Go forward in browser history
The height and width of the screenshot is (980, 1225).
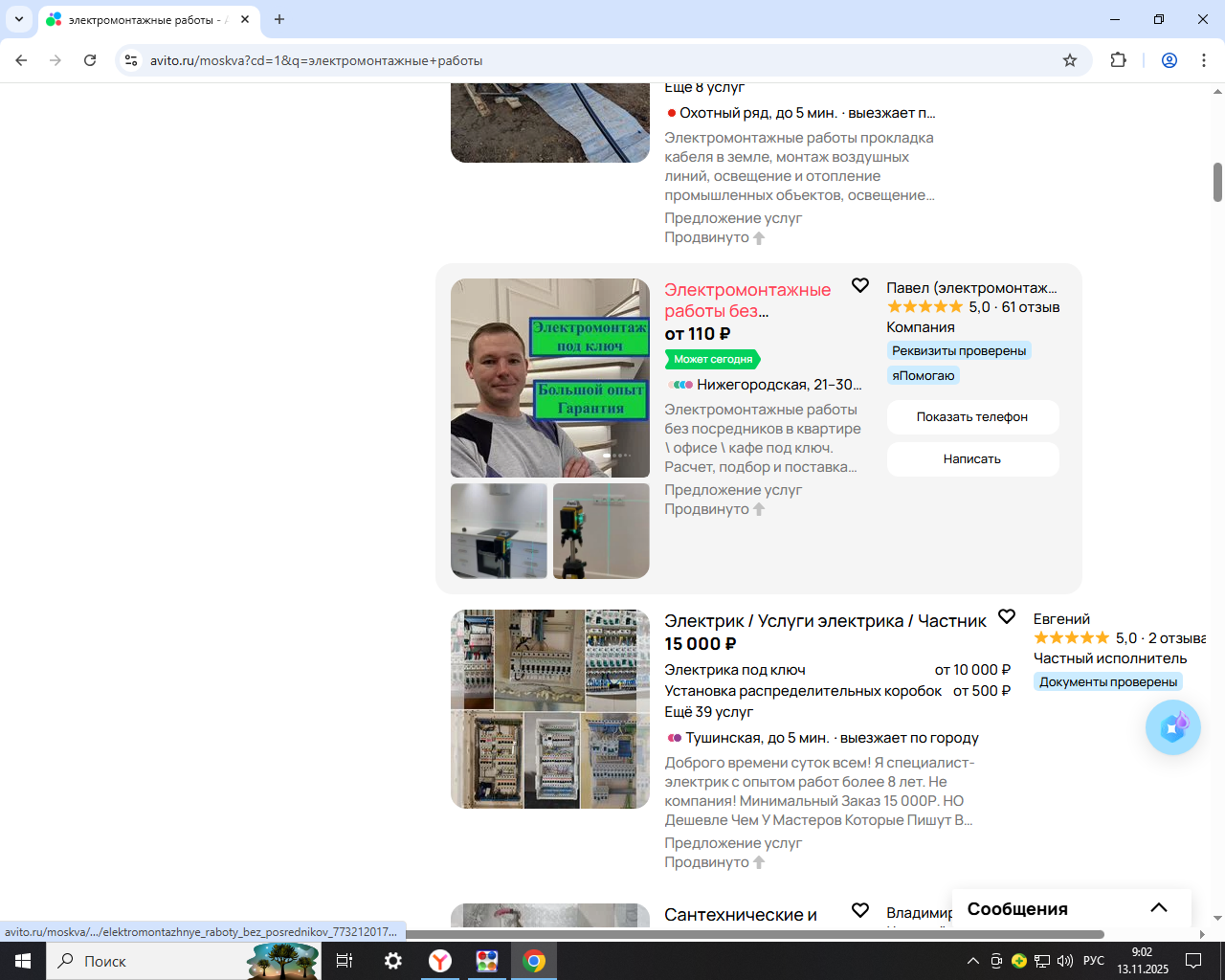click(x=56, y=60)
